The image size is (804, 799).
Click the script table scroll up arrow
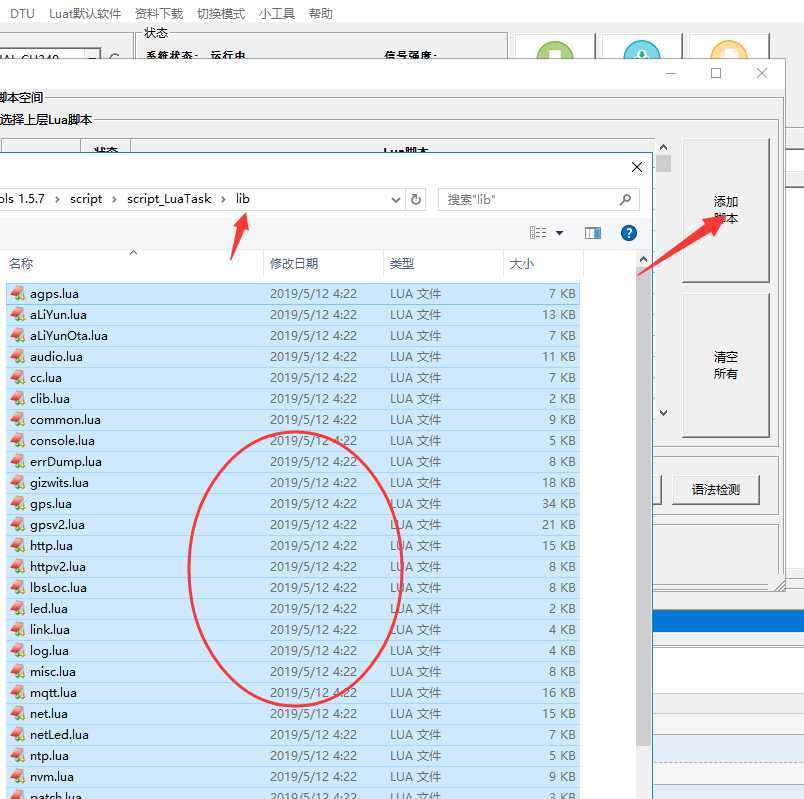(x=663, y=147)
